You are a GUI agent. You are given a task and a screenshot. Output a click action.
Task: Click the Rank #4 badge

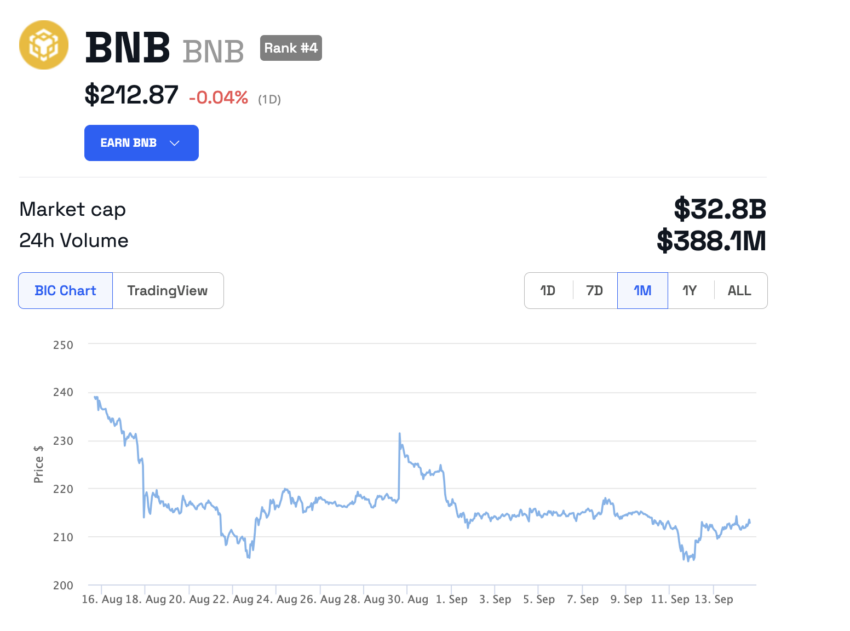tap(290, 47)
